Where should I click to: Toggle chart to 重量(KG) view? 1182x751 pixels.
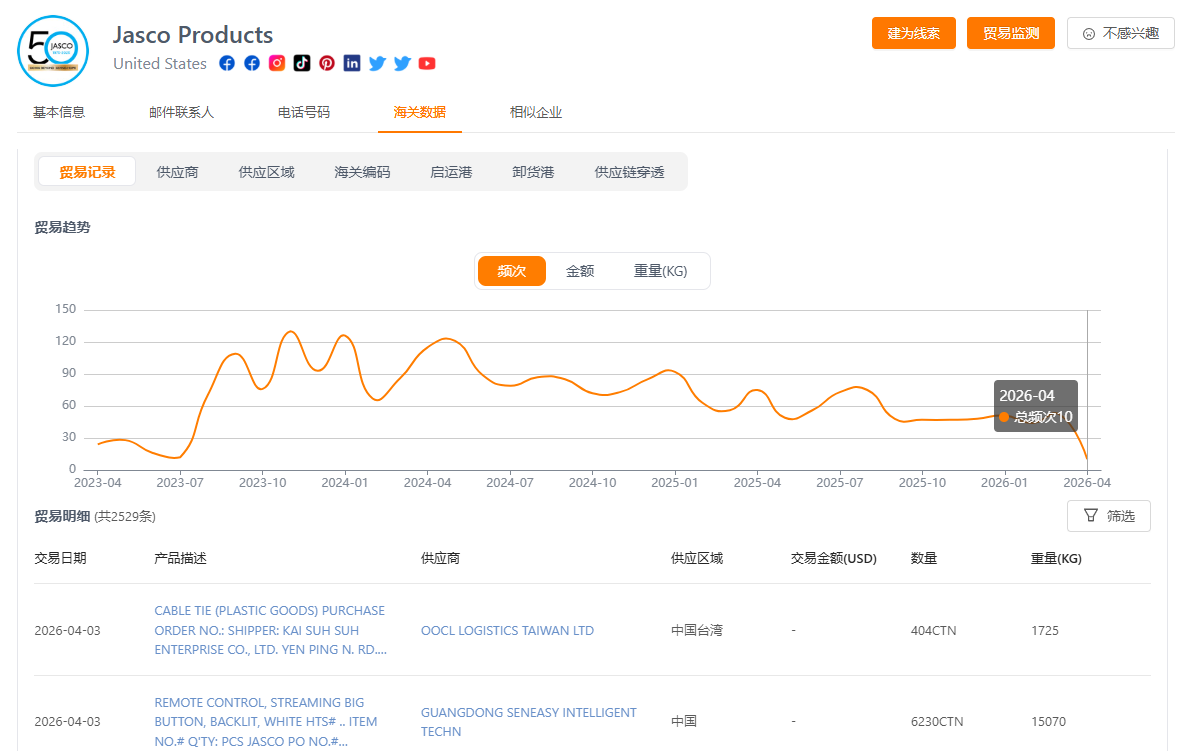[x=660, y=271]
